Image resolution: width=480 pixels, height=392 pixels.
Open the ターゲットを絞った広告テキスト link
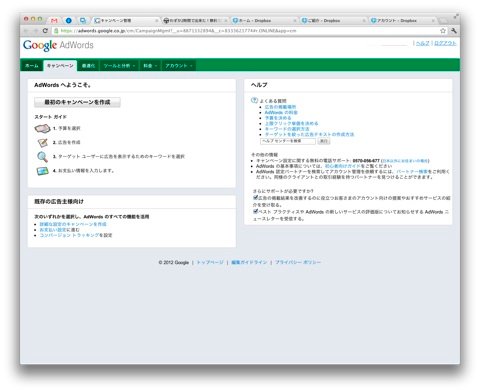[309, 134]
